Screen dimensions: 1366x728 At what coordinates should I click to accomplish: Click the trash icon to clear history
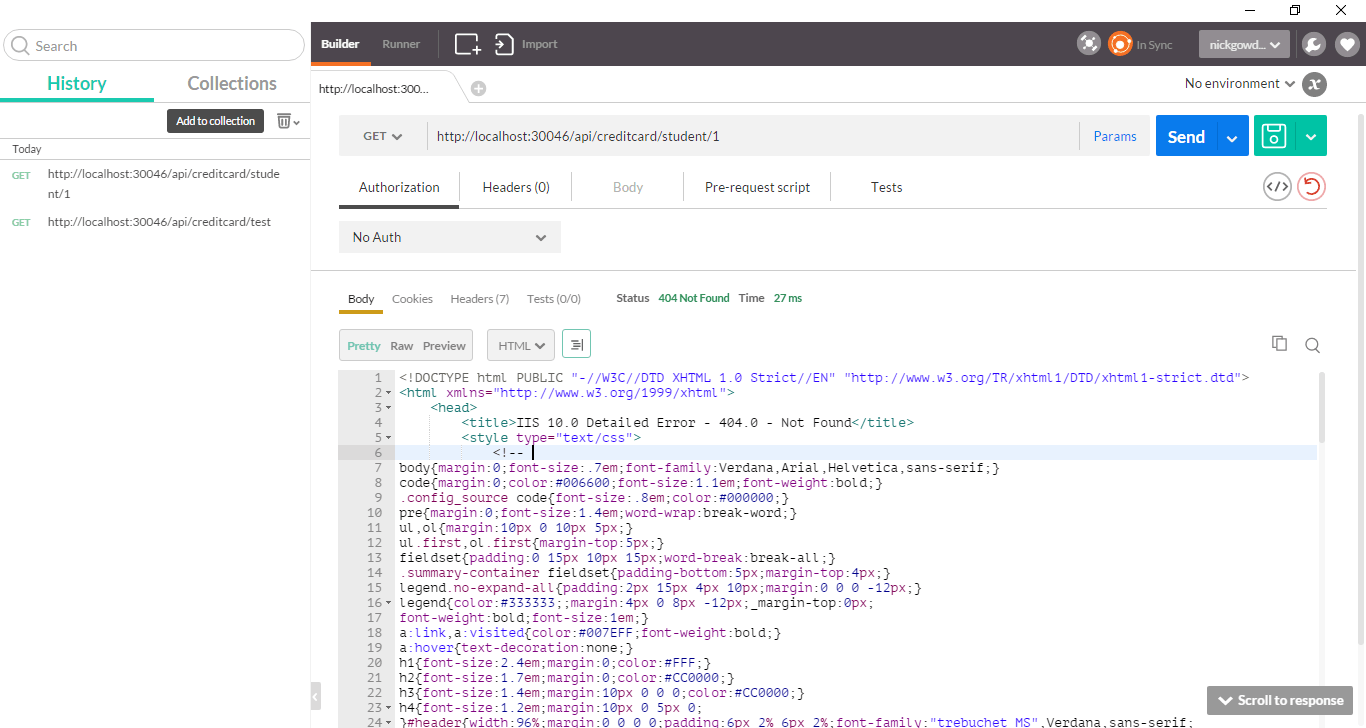(285, 121)
